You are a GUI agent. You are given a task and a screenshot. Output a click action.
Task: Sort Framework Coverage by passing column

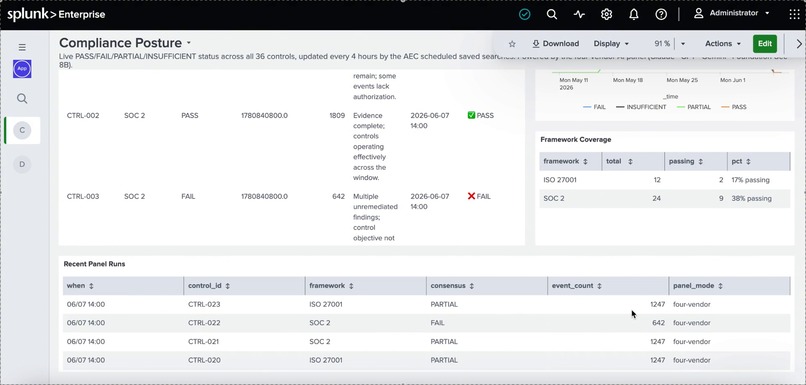tap(696, 161)
